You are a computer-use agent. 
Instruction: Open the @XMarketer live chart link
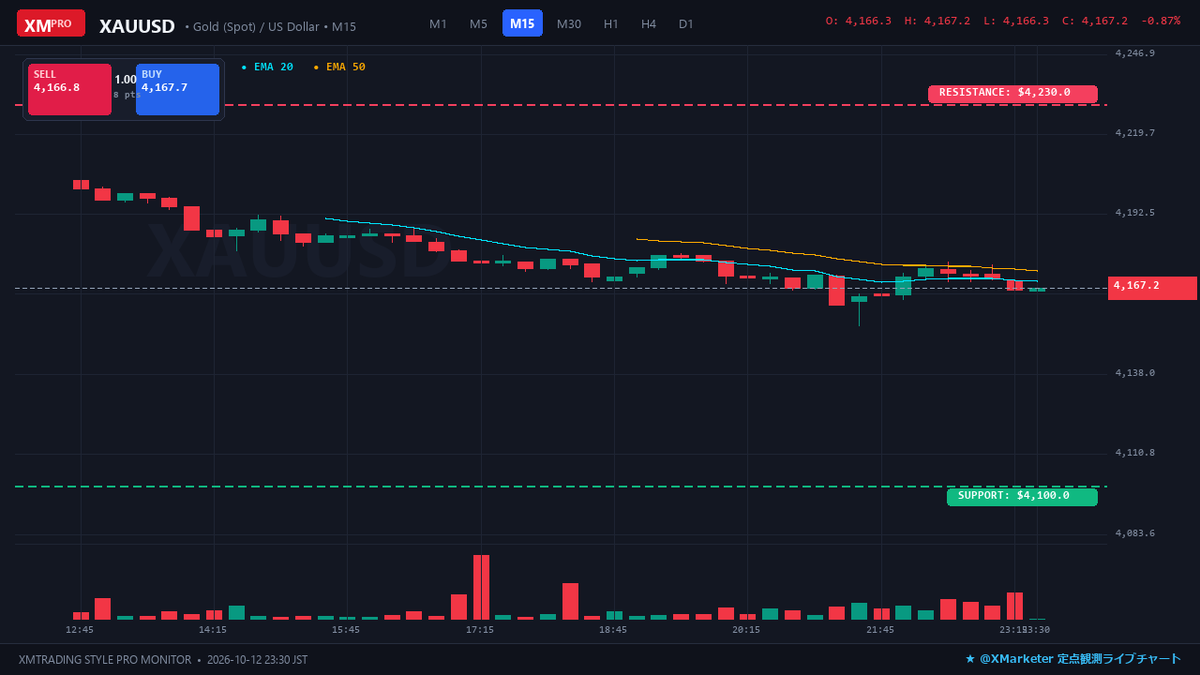[x=1072, y=660]
